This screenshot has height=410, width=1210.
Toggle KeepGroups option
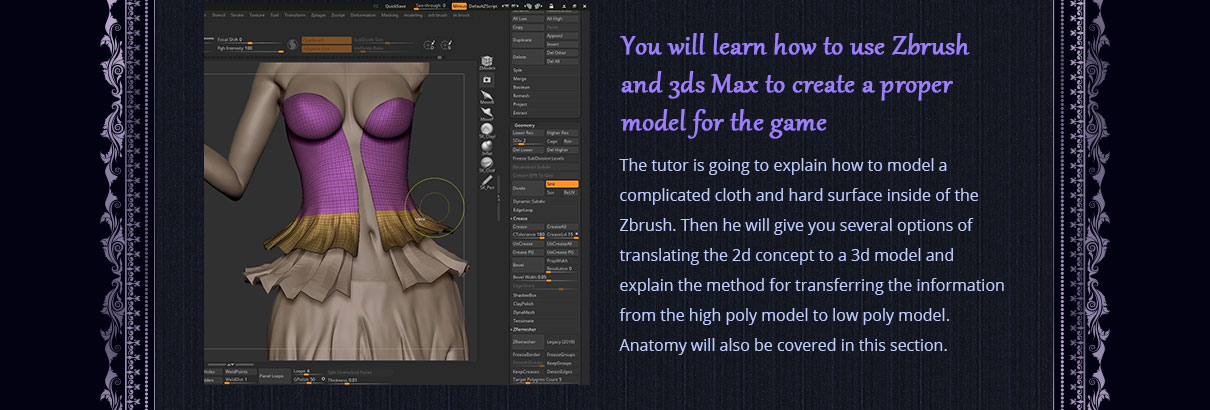click(x=561, y=363)
